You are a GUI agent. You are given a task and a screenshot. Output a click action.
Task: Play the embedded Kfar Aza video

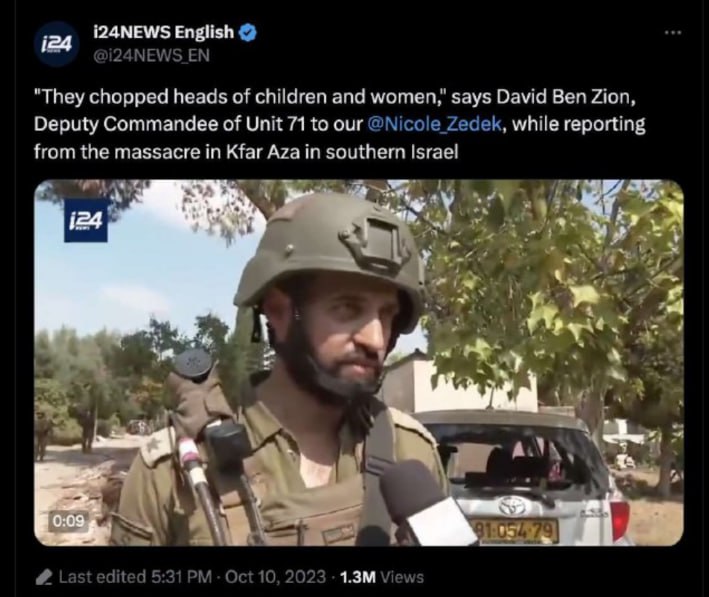click(359, 363)
